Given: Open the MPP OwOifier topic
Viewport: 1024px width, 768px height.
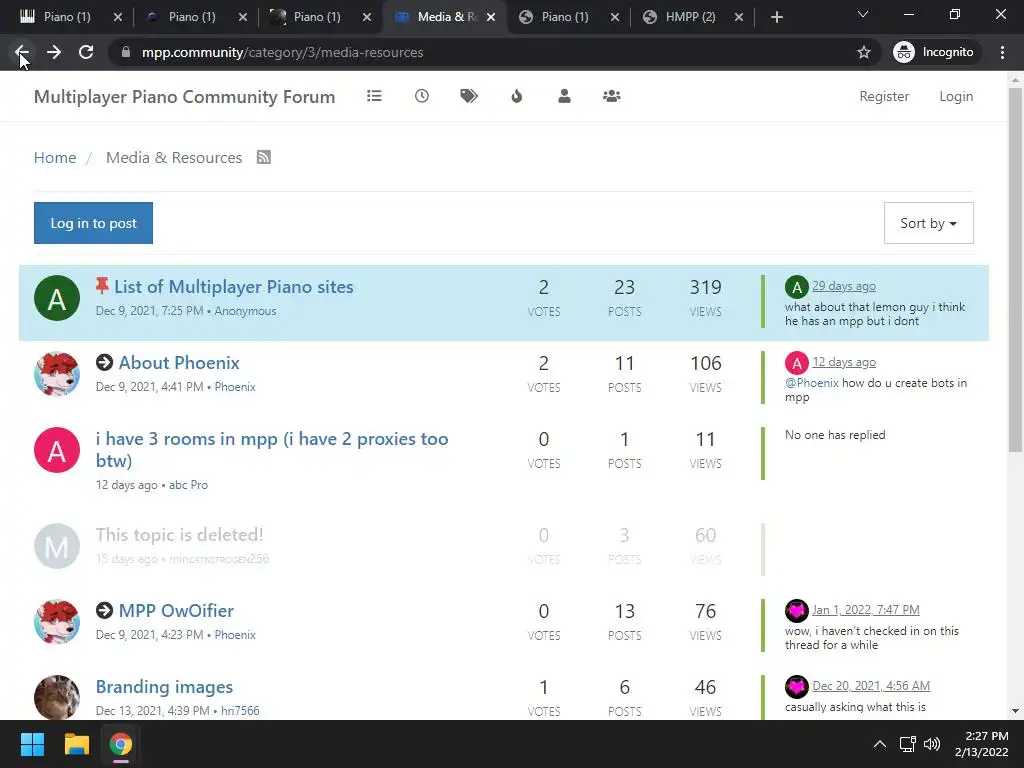Looking at the screenshot, I should click(x=176, y=611).
